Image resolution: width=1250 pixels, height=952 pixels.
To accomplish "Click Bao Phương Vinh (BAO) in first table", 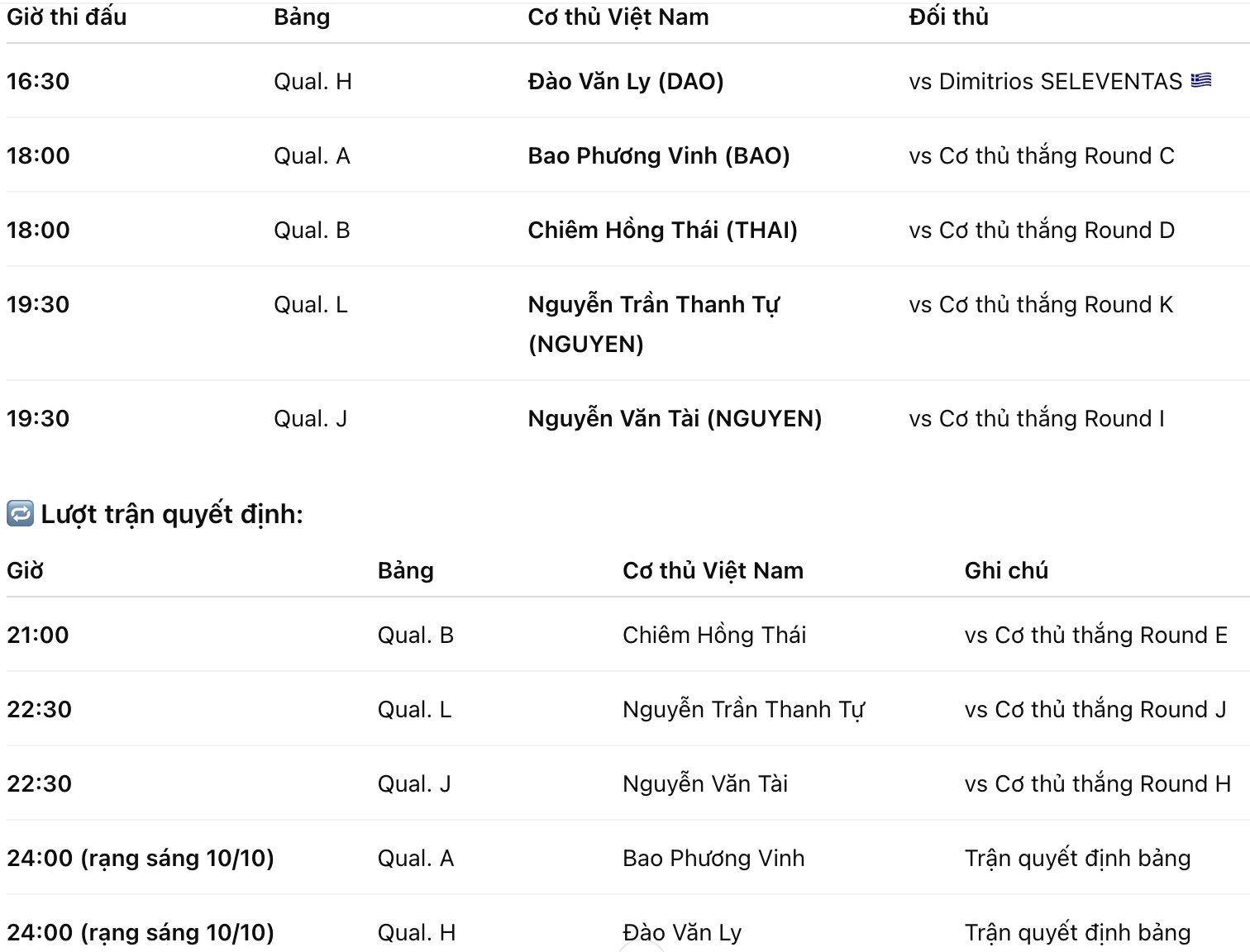I will [658, 155].
